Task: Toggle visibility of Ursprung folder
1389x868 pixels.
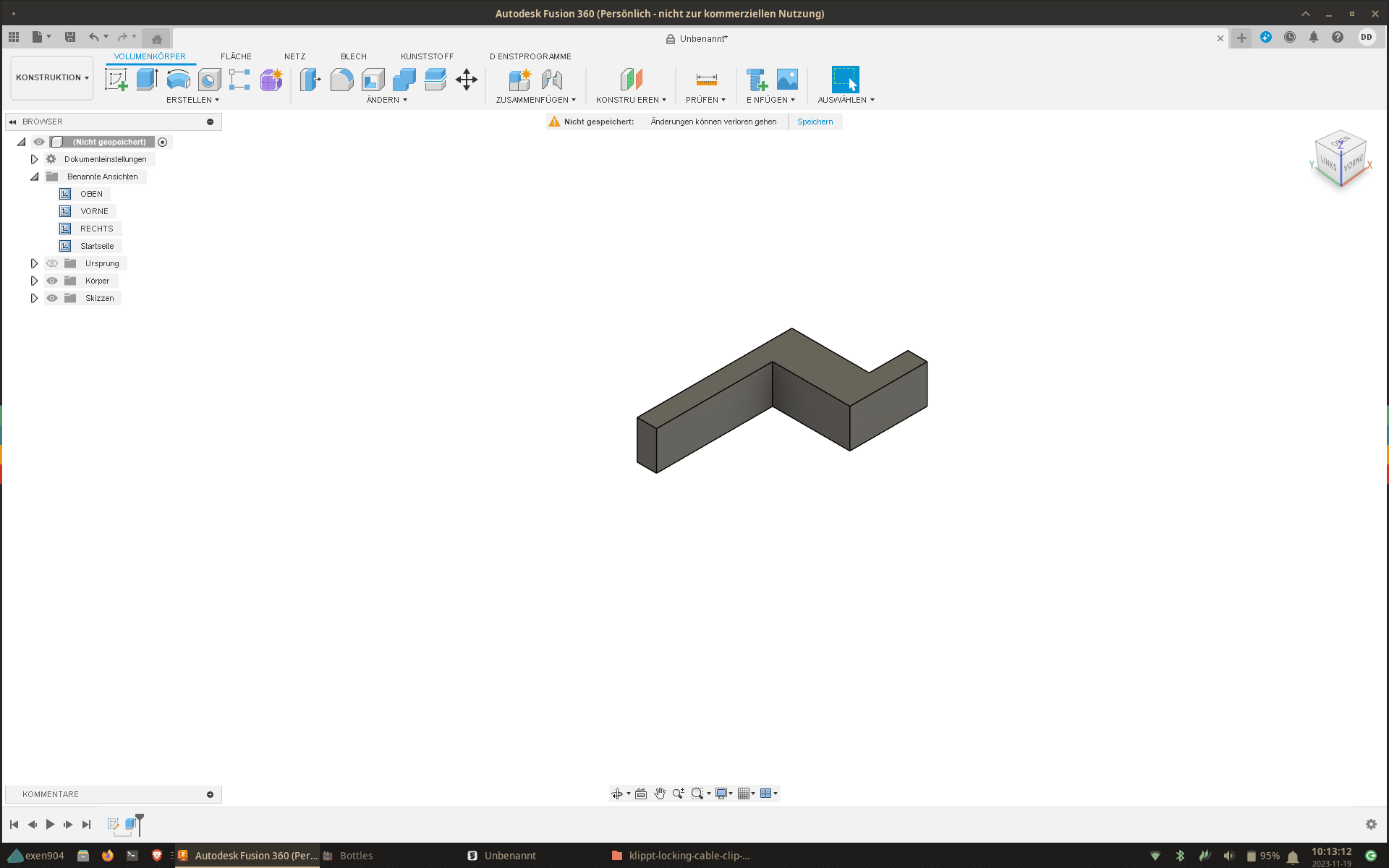Action: 52,263
